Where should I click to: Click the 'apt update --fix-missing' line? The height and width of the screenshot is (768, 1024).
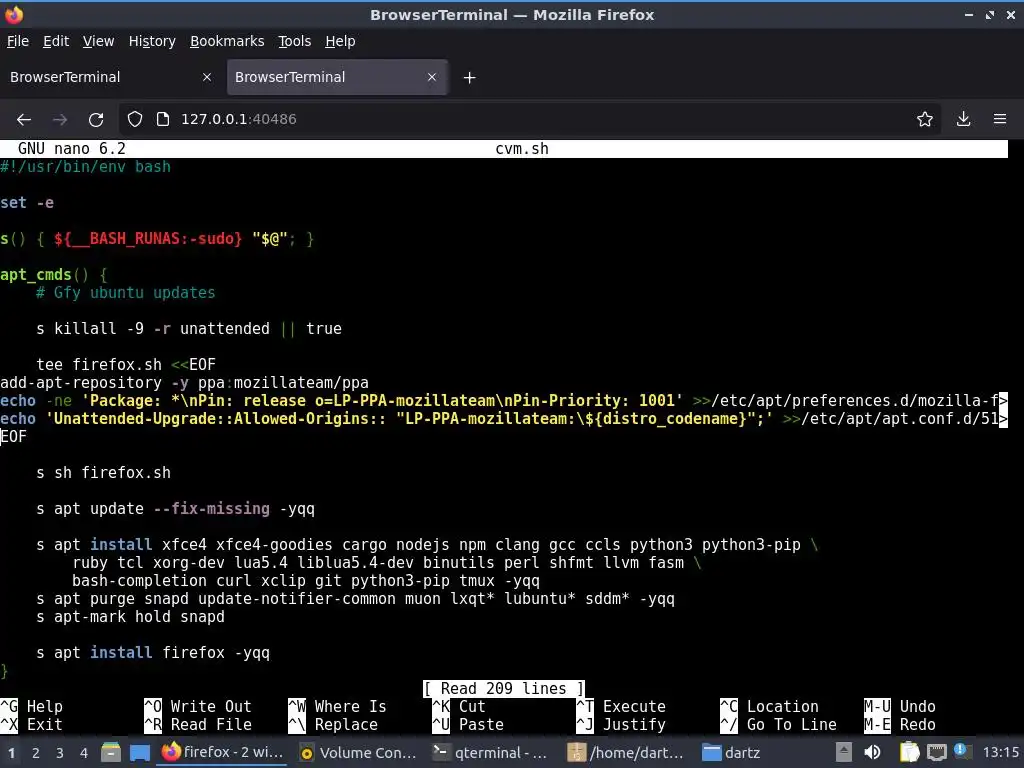pos(175,509)
